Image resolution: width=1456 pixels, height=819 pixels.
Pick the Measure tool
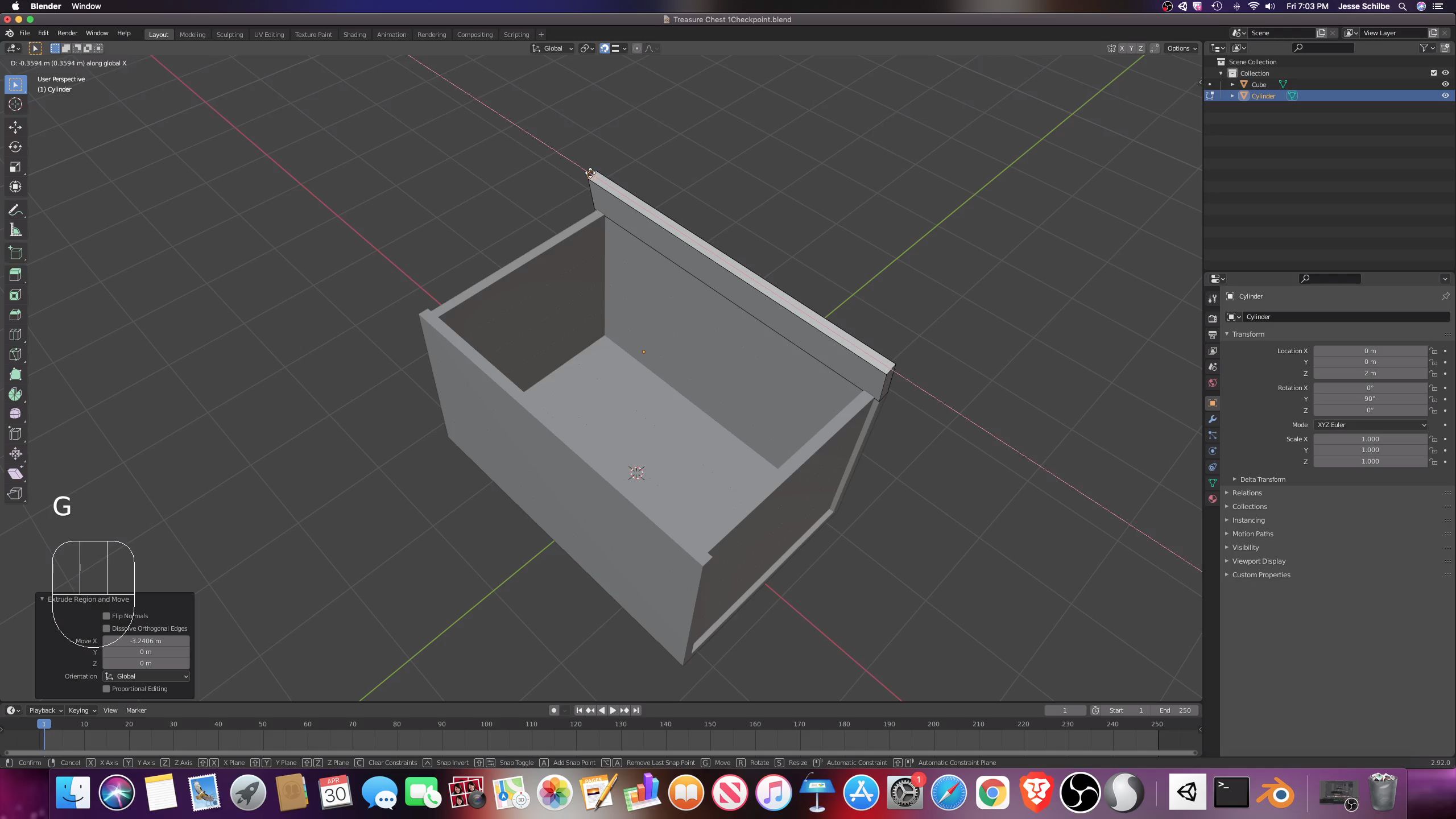(x=15, y=230)
